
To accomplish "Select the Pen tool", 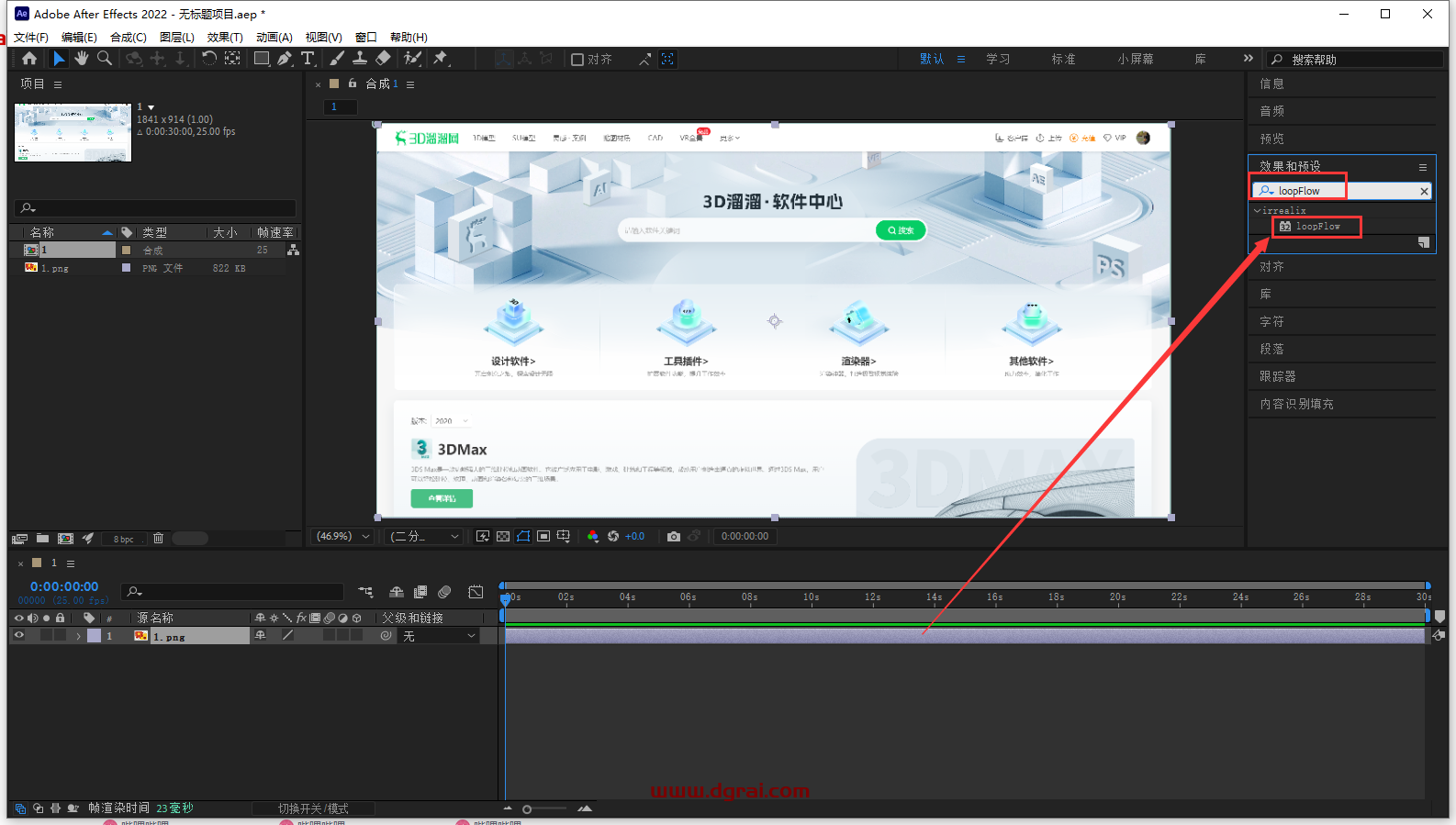I will (285, 59).
